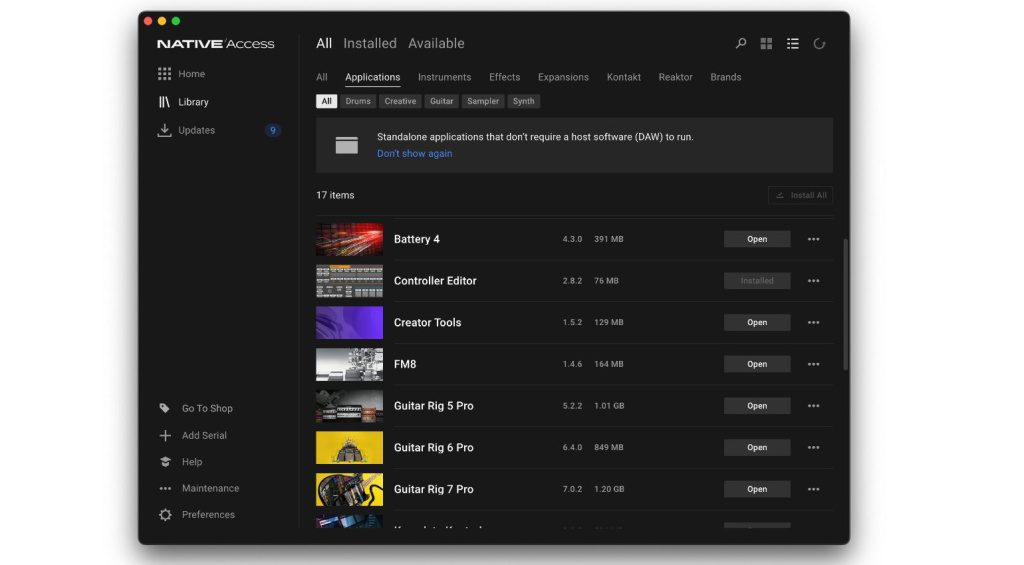Open more options for Controller Editor
This screenshot has height=565, width=1024.
[x=813, y=281]
